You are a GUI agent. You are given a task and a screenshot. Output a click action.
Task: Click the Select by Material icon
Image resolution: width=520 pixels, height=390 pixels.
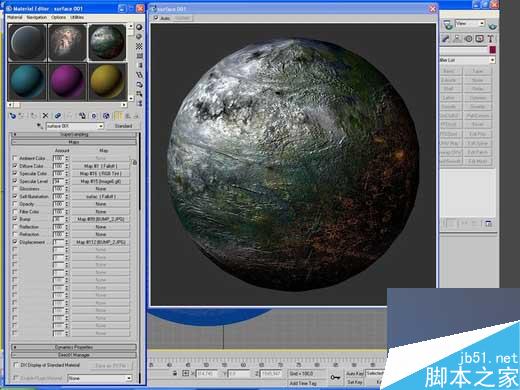point(139,94)
